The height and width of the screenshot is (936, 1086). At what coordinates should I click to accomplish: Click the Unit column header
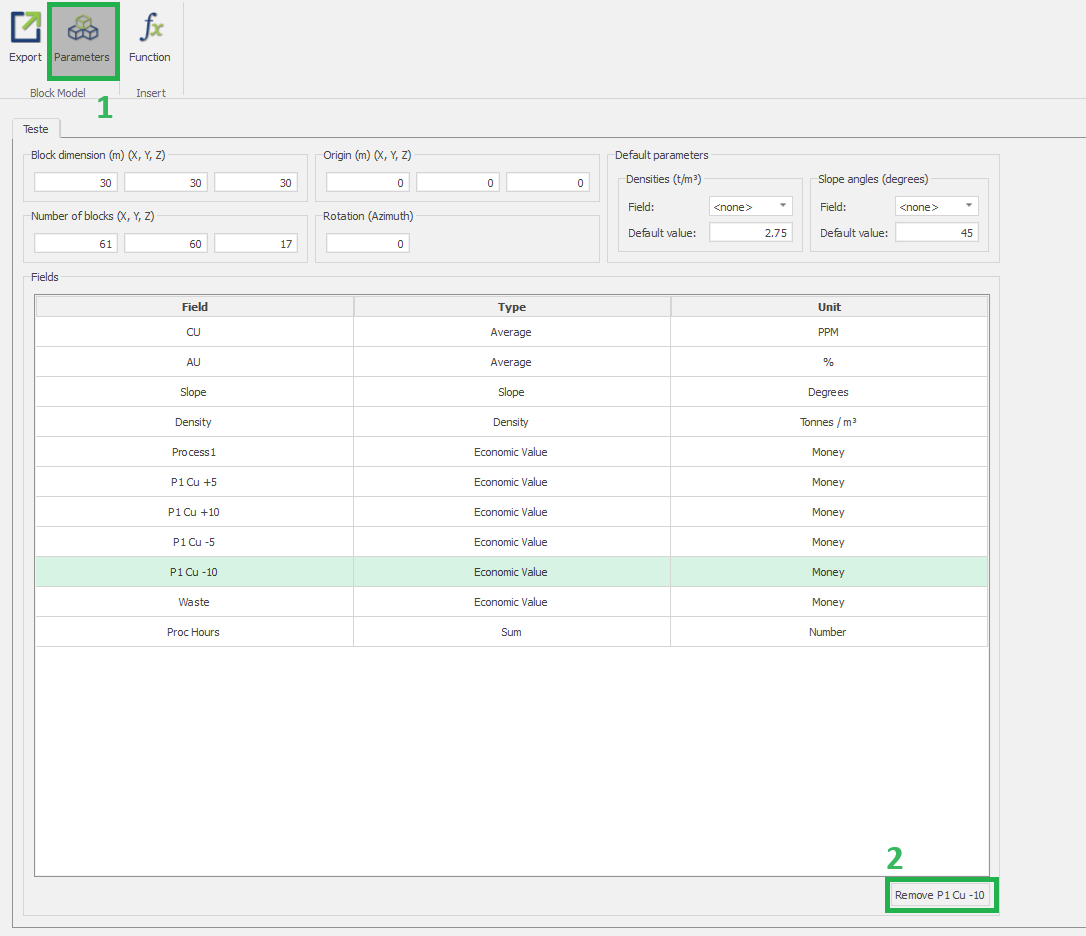click(x=828, y=307)
